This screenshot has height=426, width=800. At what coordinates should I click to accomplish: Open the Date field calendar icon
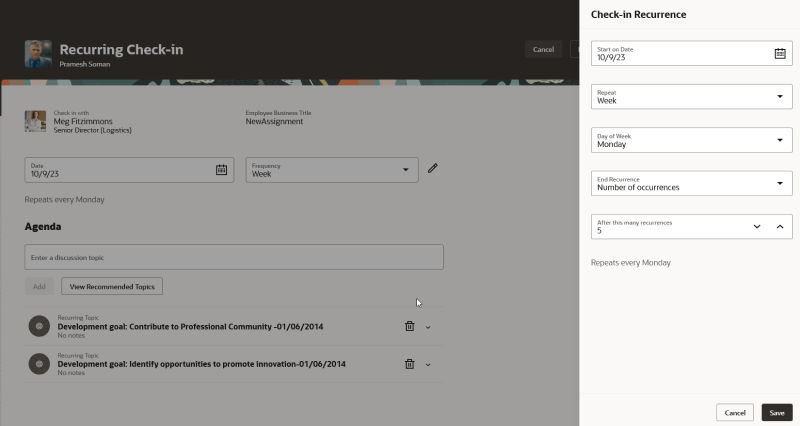221,170
